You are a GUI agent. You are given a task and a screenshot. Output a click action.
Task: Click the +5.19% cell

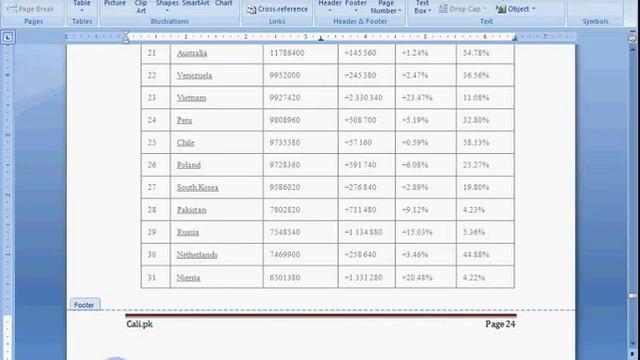coord(426,120)
